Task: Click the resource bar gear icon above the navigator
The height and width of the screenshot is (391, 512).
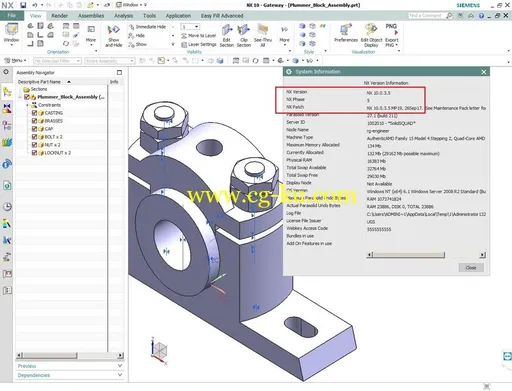Action: coord(6,72)
